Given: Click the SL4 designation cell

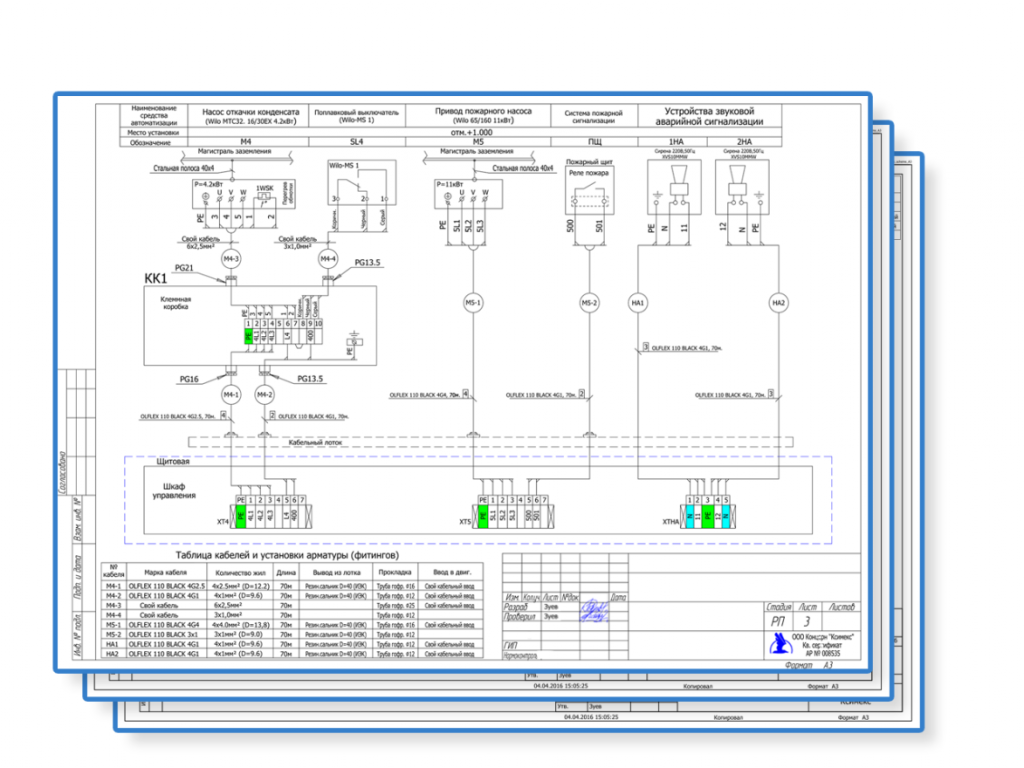Looking at the screenshot, I should (357, 141).
